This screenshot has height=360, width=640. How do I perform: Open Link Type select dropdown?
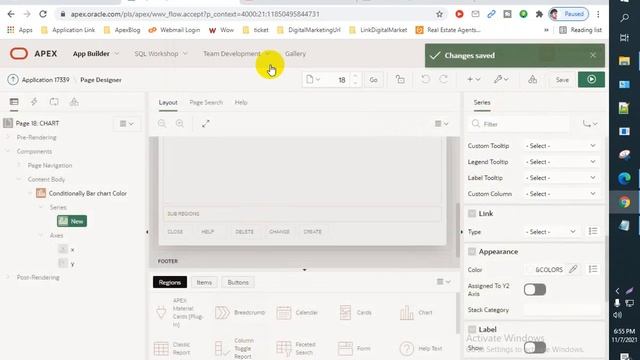pyautogui.click(x=551, y=231)
